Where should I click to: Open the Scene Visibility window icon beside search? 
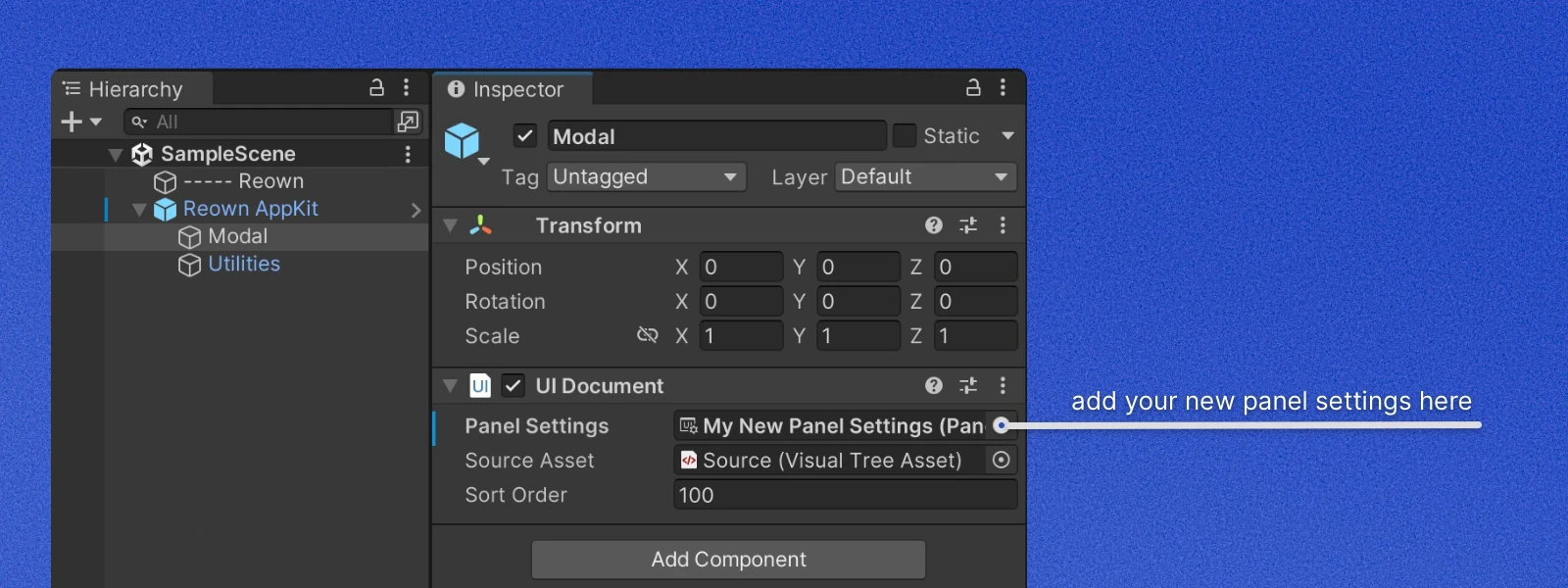(408, 122)
